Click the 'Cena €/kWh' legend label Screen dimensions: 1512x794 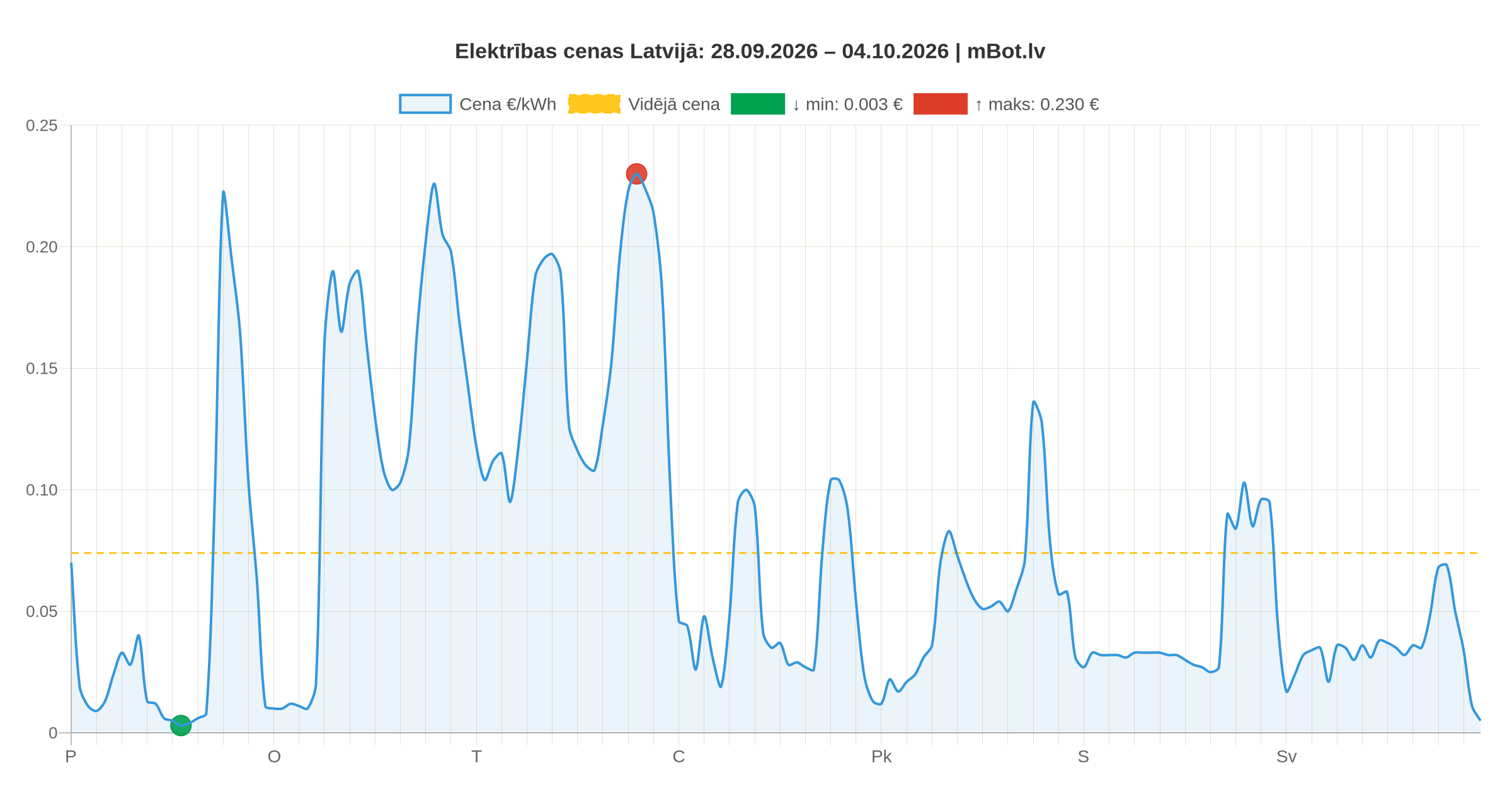point(508,105)
